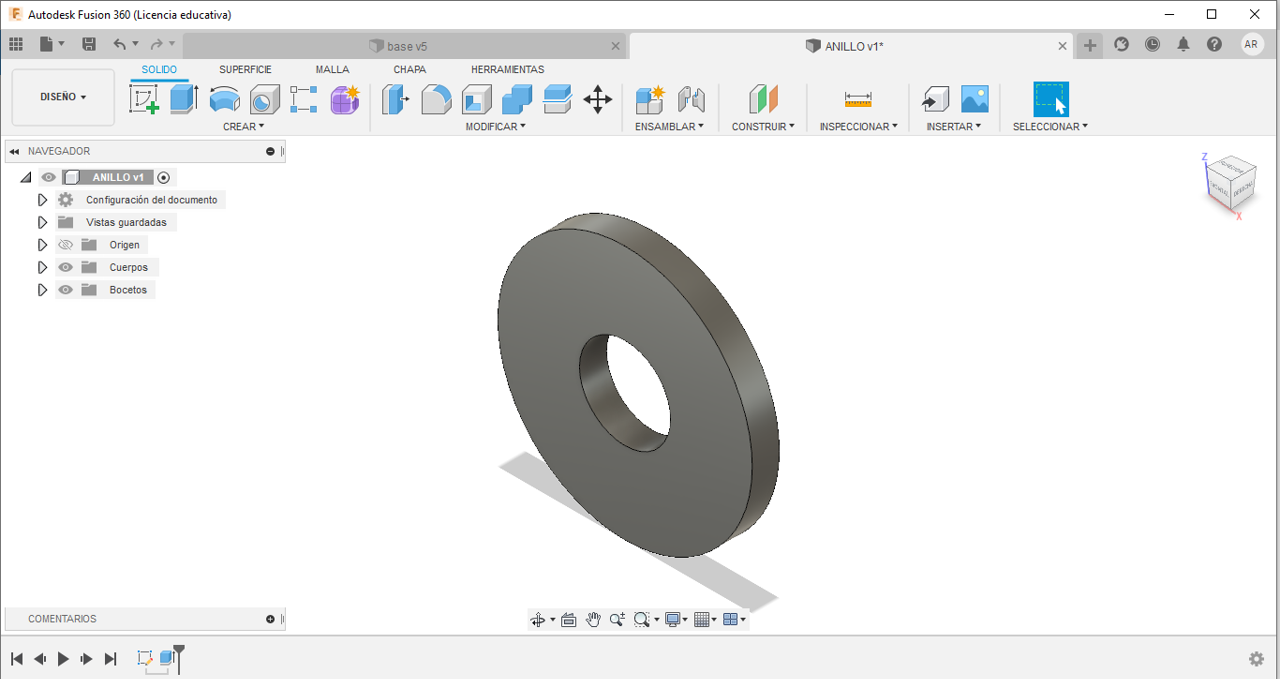Select the Combine tool
This screenshot has height=679, width=1280.
(517, 99)
